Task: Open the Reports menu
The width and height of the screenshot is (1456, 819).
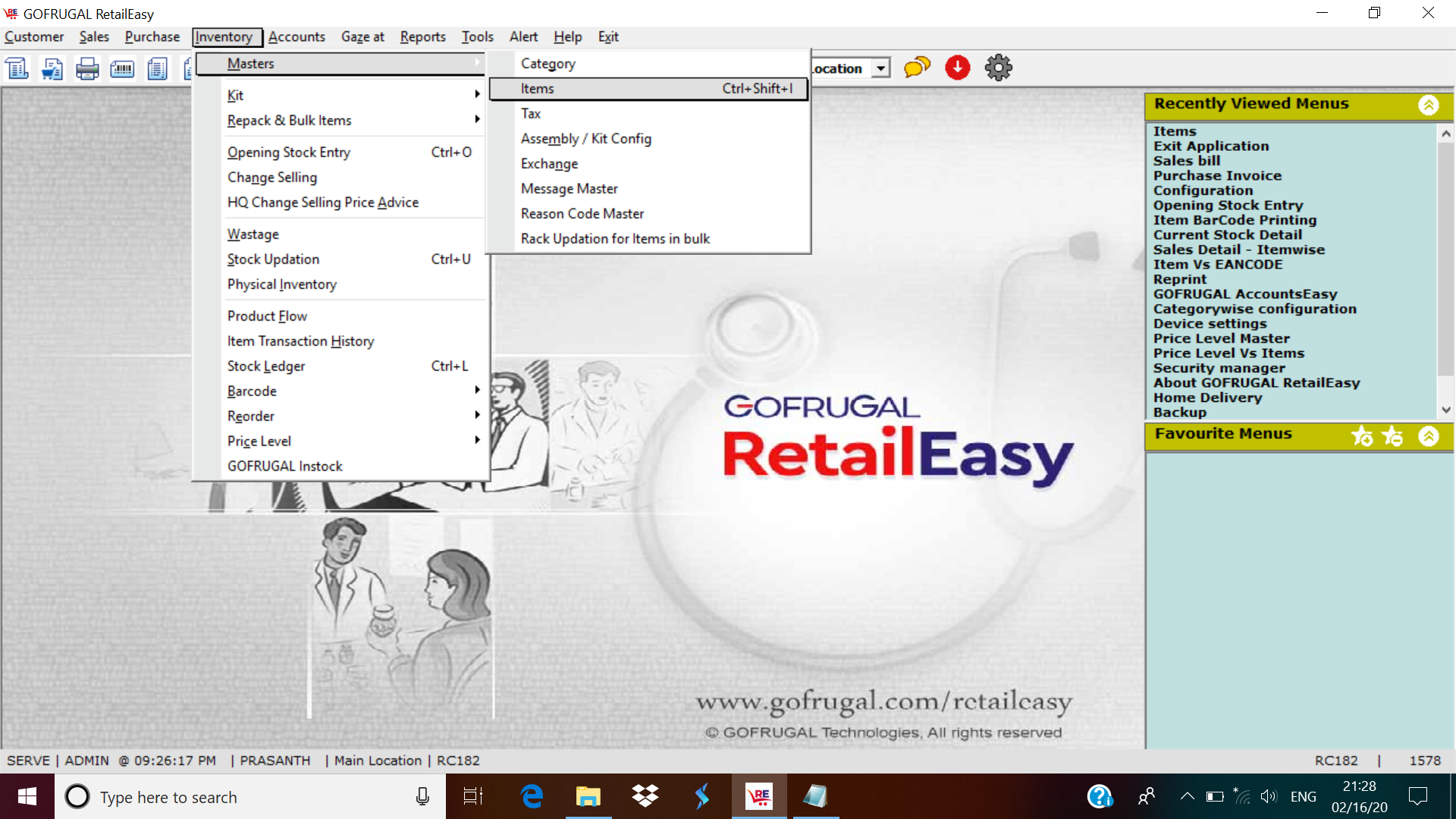Action: 422,36
